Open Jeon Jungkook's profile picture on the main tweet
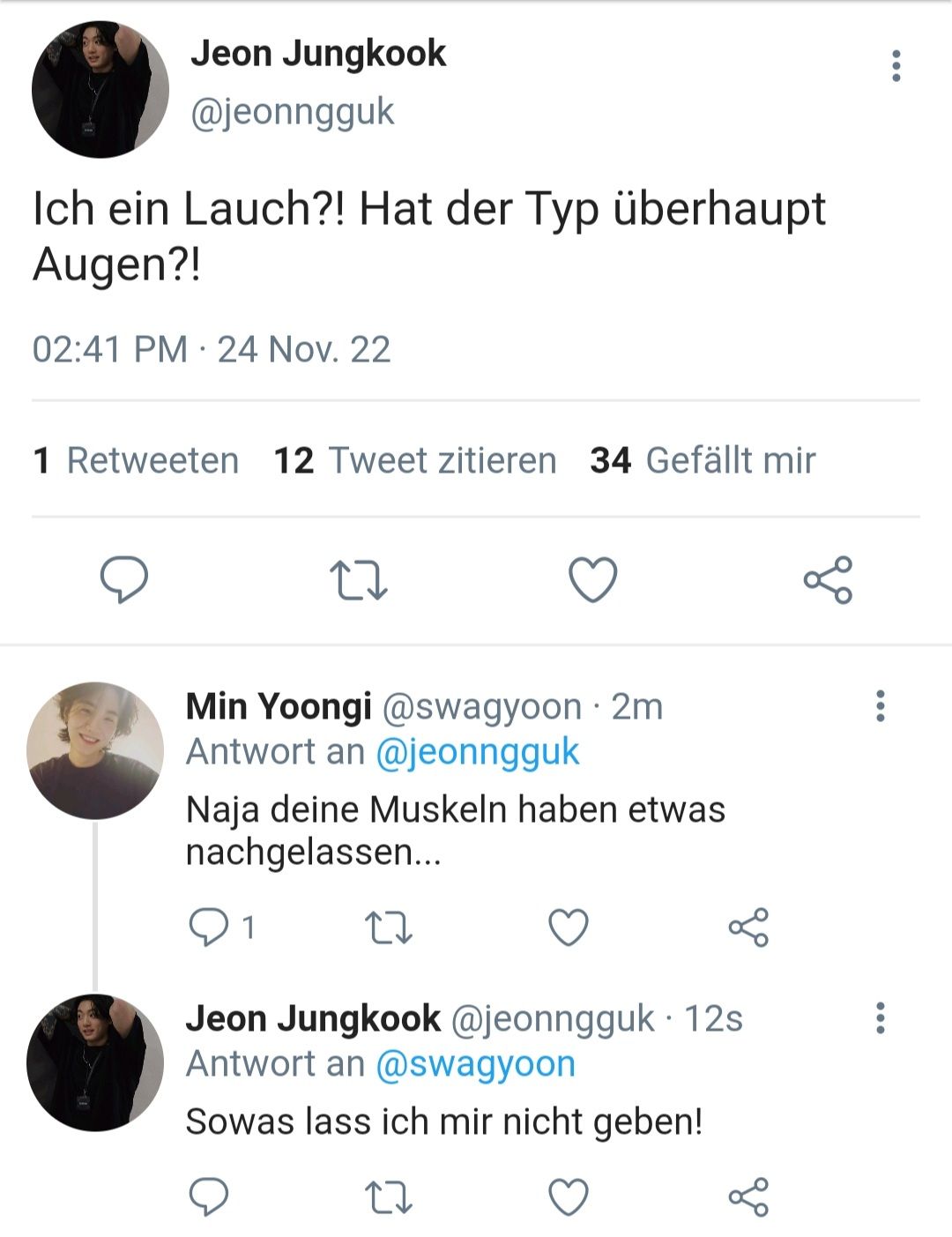Viewport: 952px width, 1237px height. 100,90
